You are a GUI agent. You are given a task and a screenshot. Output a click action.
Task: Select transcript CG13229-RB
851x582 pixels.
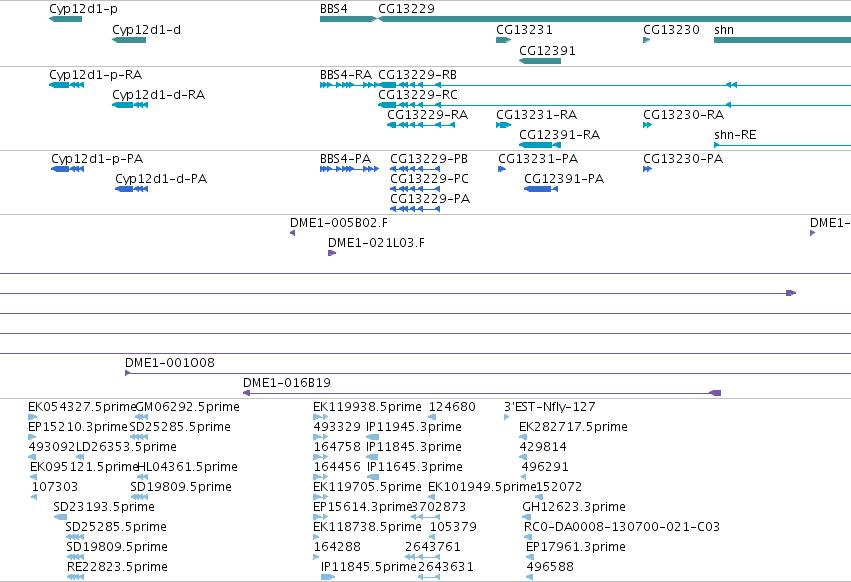point(614,85)
